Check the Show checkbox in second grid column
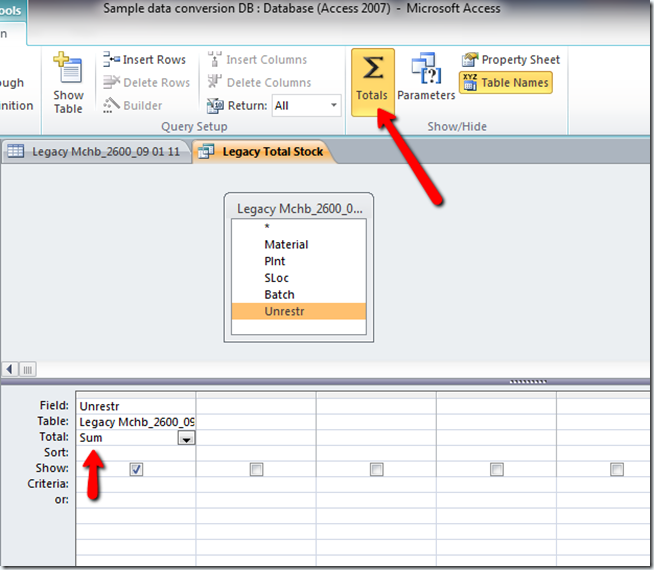The image size is (654, 570). tap(256, 470)
